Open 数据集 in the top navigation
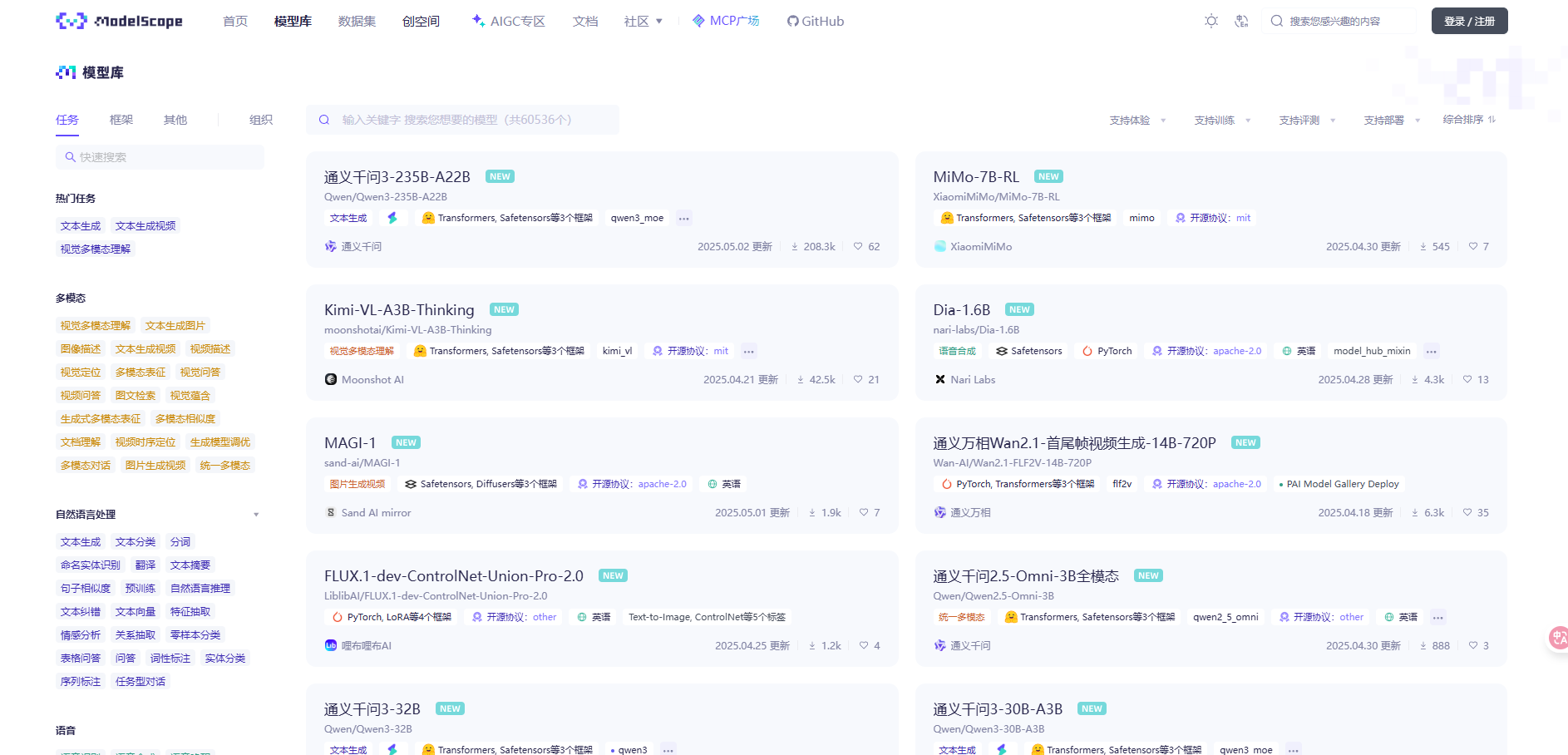 [x=357, y=21]
